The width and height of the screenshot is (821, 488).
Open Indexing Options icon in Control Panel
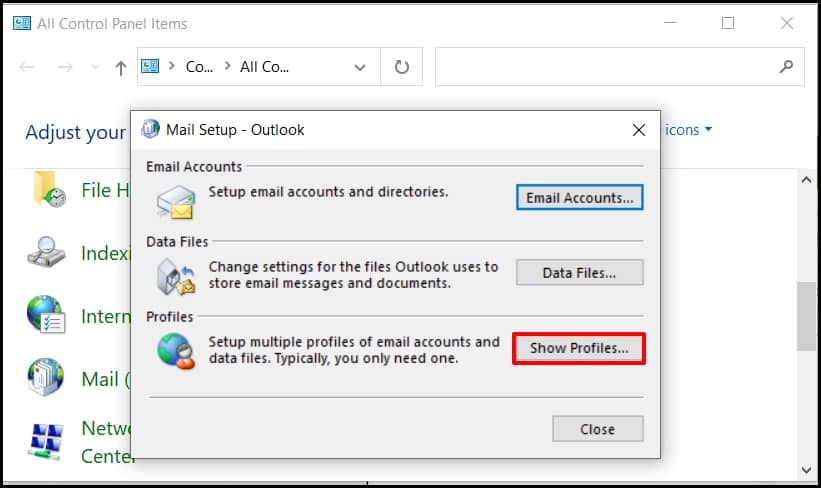click(47, 252)
